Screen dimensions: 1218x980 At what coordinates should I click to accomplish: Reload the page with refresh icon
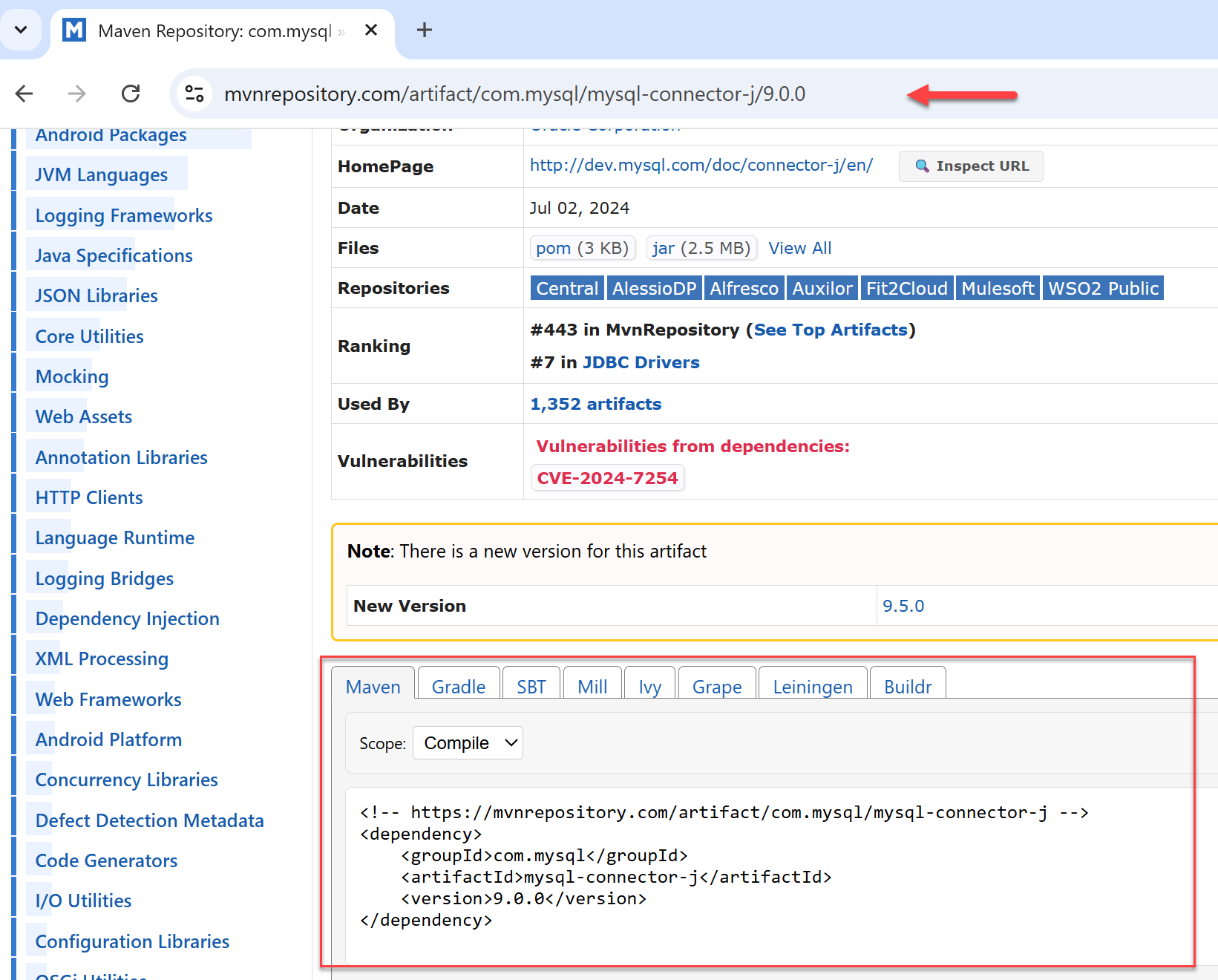click(131, 94)
